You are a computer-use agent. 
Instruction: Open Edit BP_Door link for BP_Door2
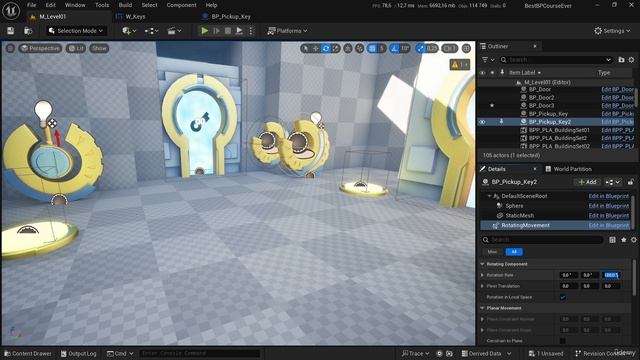point(617,98)
